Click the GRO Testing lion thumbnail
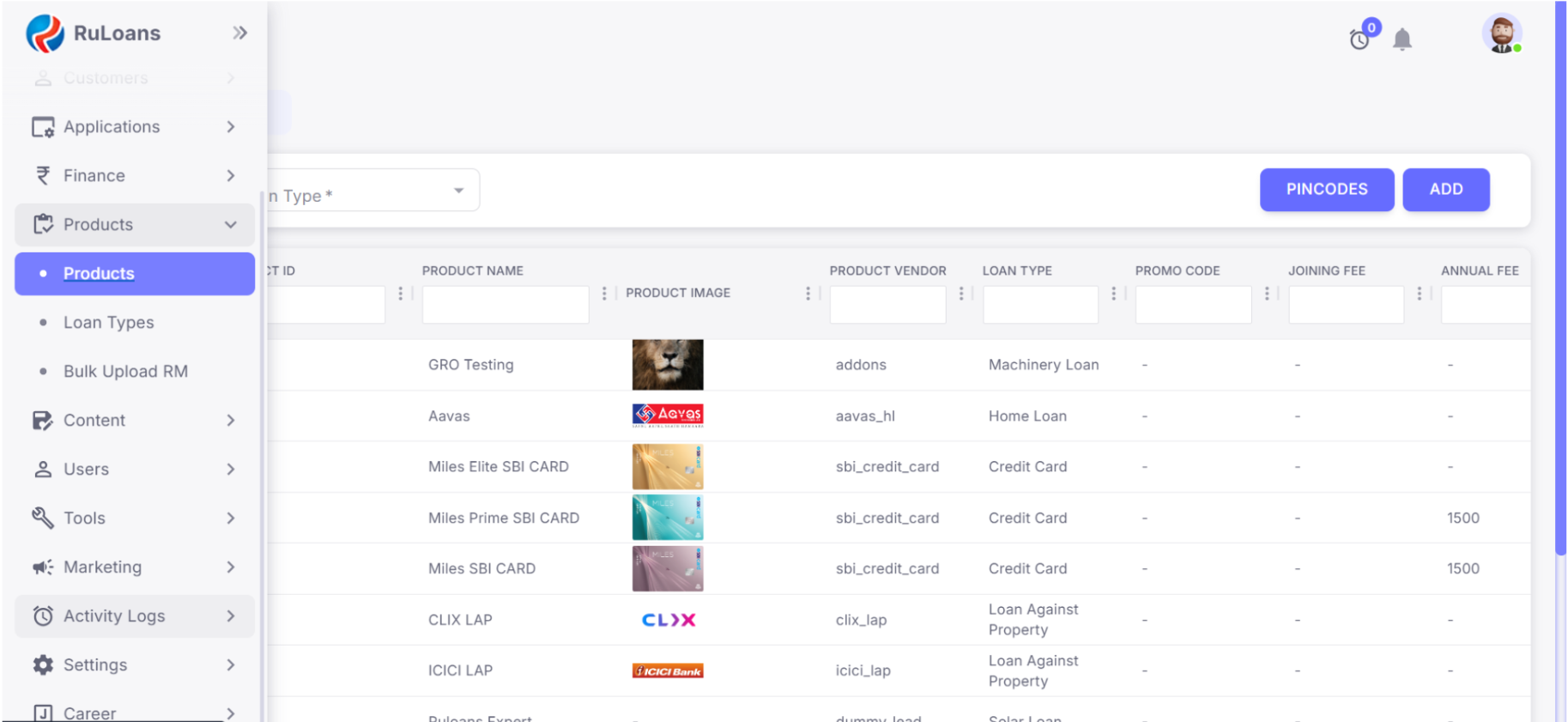Image resolution: width=1568 pixels, height=722 pixels. pos(668,365)
